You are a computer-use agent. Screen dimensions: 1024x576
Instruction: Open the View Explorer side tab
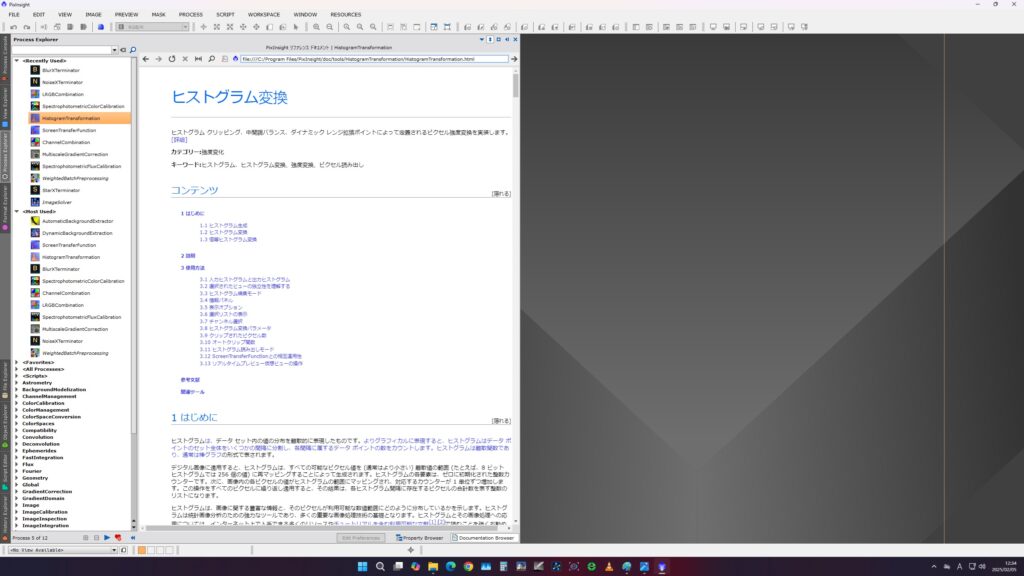5,106
